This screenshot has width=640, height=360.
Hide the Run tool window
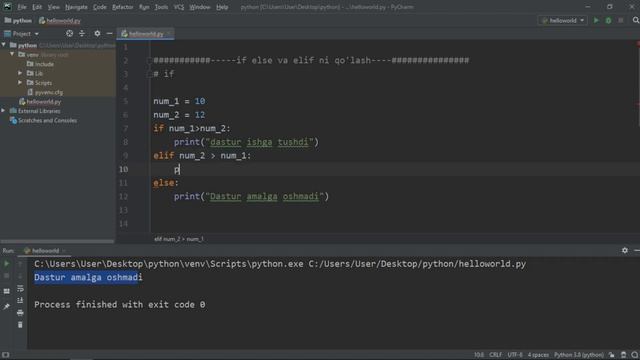pos(637,250)
